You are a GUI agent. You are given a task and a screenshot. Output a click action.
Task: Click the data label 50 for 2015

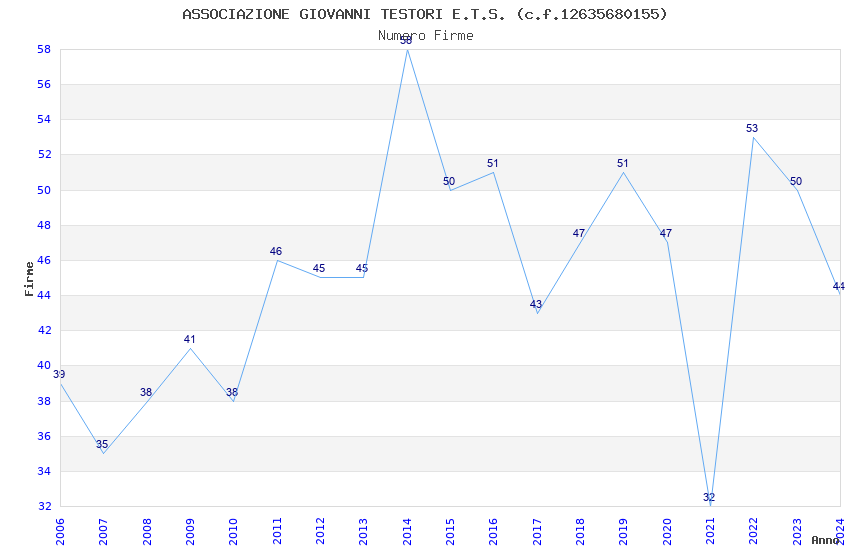click(449, 182)
